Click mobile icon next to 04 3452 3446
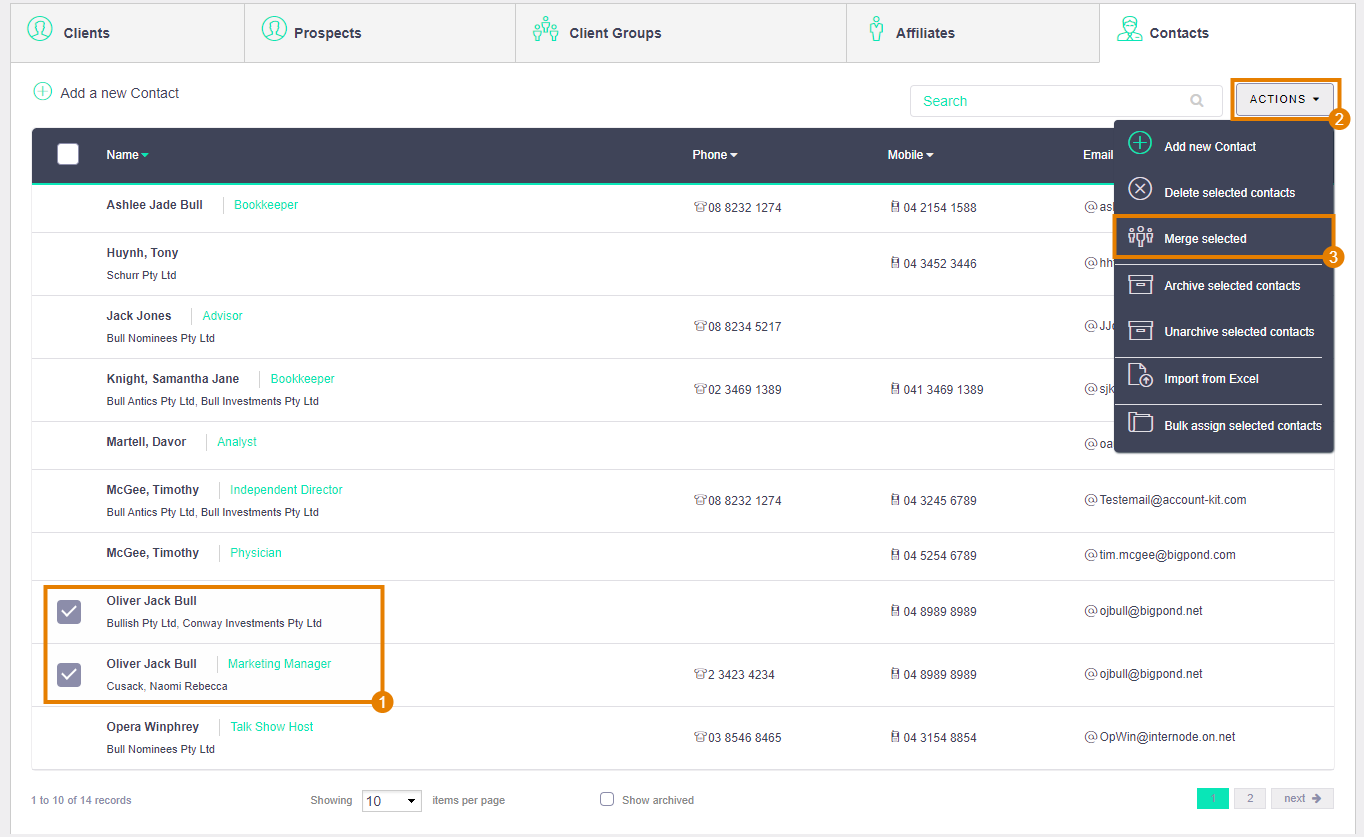Screen dimensions: 1364x837 [x=894, y=263]
